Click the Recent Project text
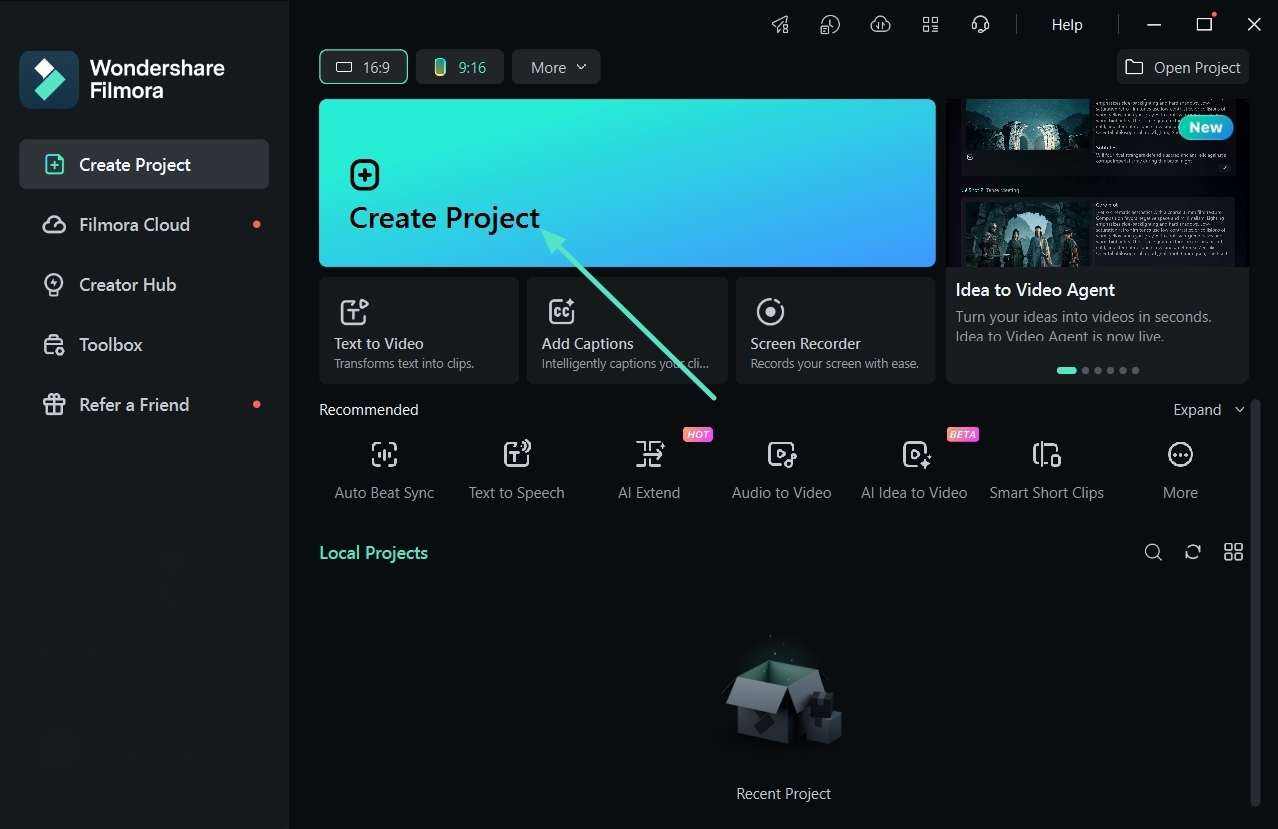The image size is (1278, 829). [x=783, y=794]
